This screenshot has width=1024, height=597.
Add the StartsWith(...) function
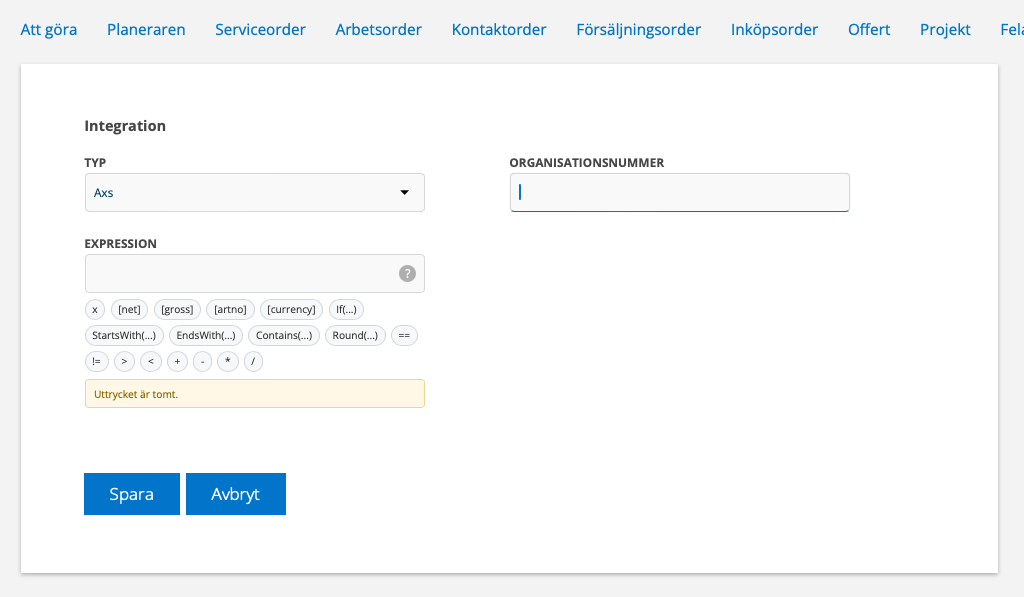(x=125, y=335)
